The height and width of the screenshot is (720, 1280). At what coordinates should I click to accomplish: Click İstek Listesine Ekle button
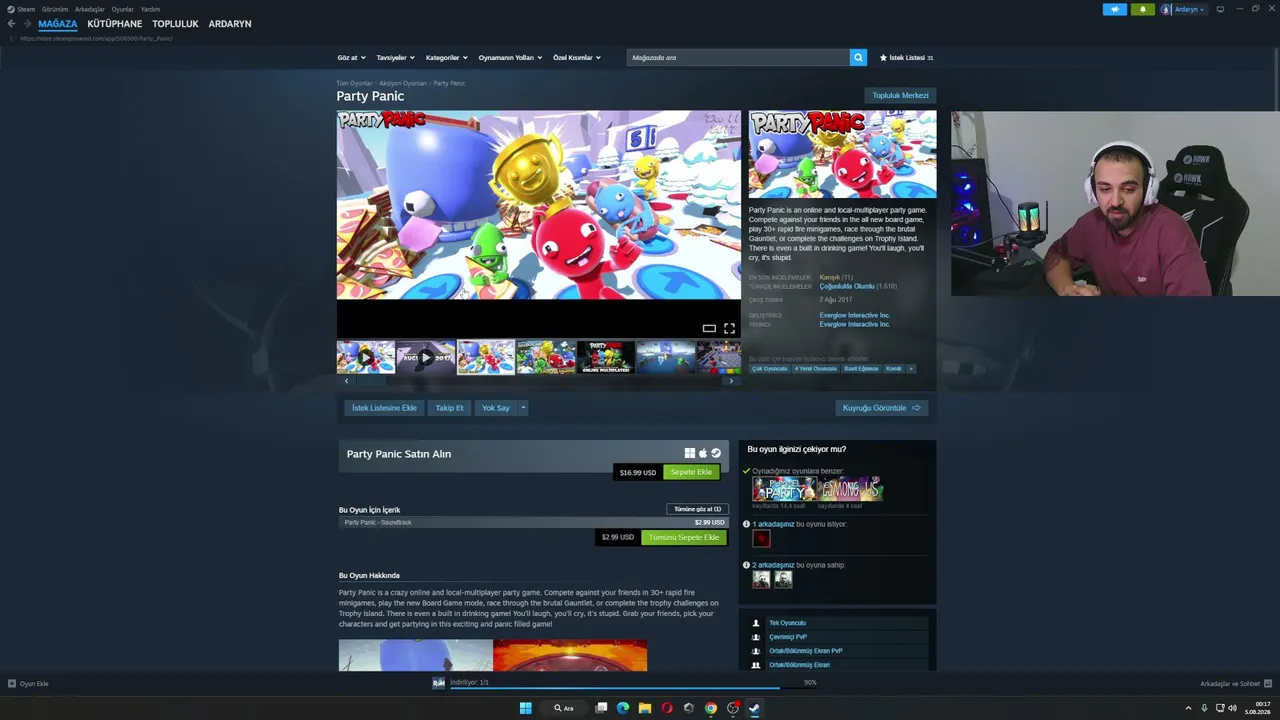384,408
